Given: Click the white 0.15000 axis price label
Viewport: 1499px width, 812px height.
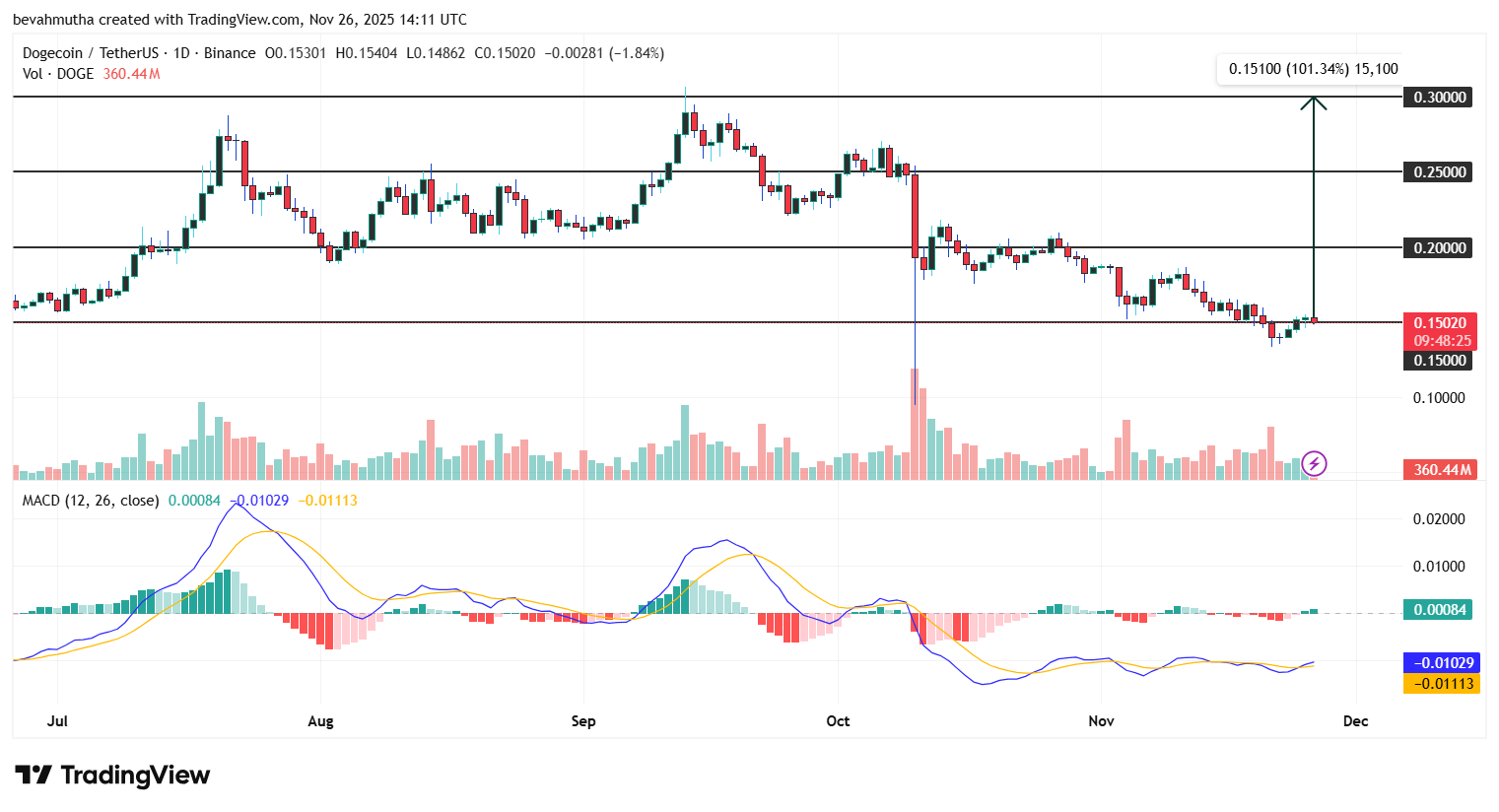Looking at the screenshot, I should [1438, 361].
